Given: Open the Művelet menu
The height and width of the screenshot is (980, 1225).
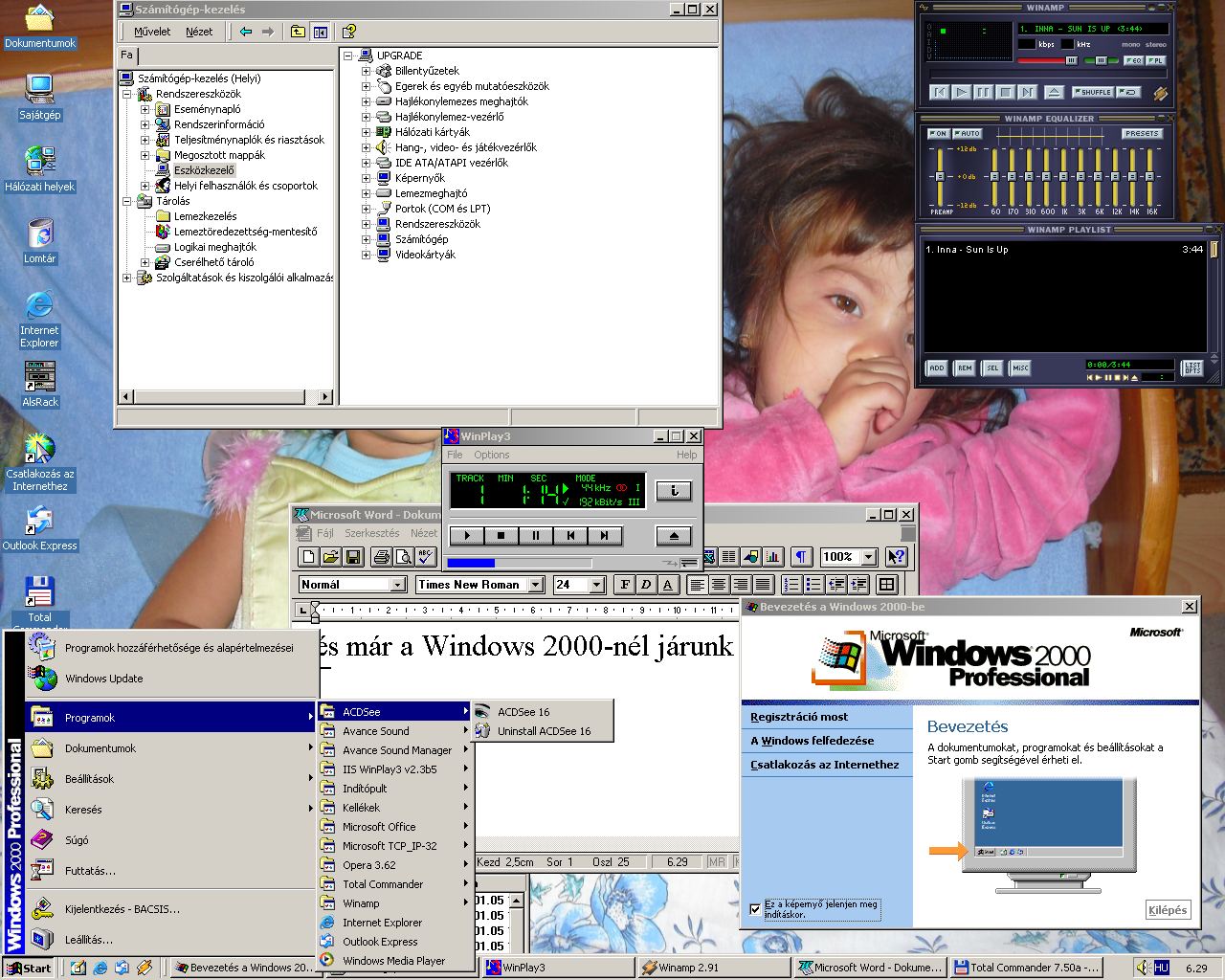Looking at the screenshot, I should point(151,32).
